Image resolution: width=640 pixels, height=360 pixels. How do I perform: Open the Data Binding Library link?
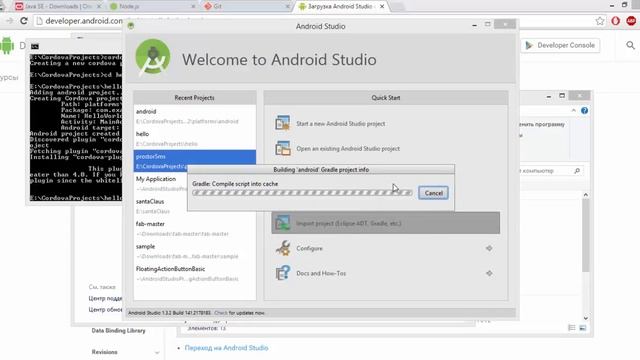[x=118, y=331]
